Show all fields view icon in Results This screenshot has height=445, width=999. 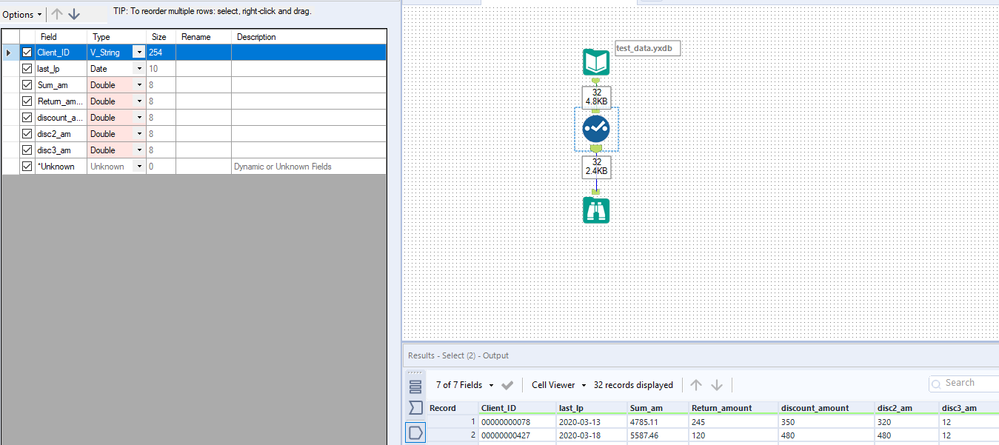click(x=415, y=386)
